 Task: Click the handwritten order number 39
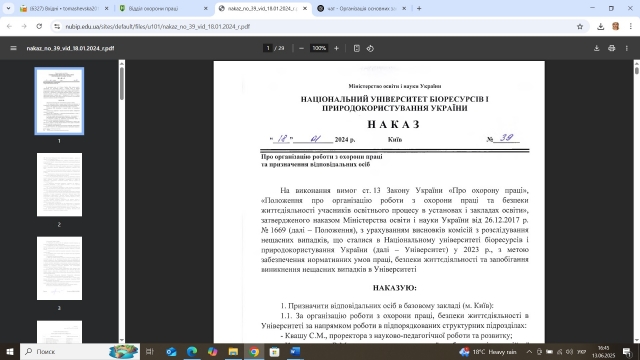point(507,138)
